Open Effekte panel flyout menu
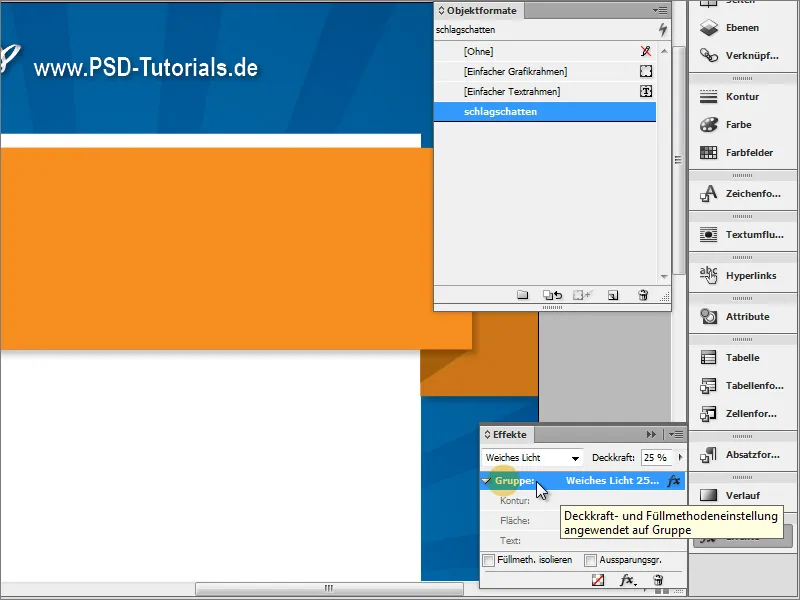This screenshot has width=800, height=600. point(676,435)
